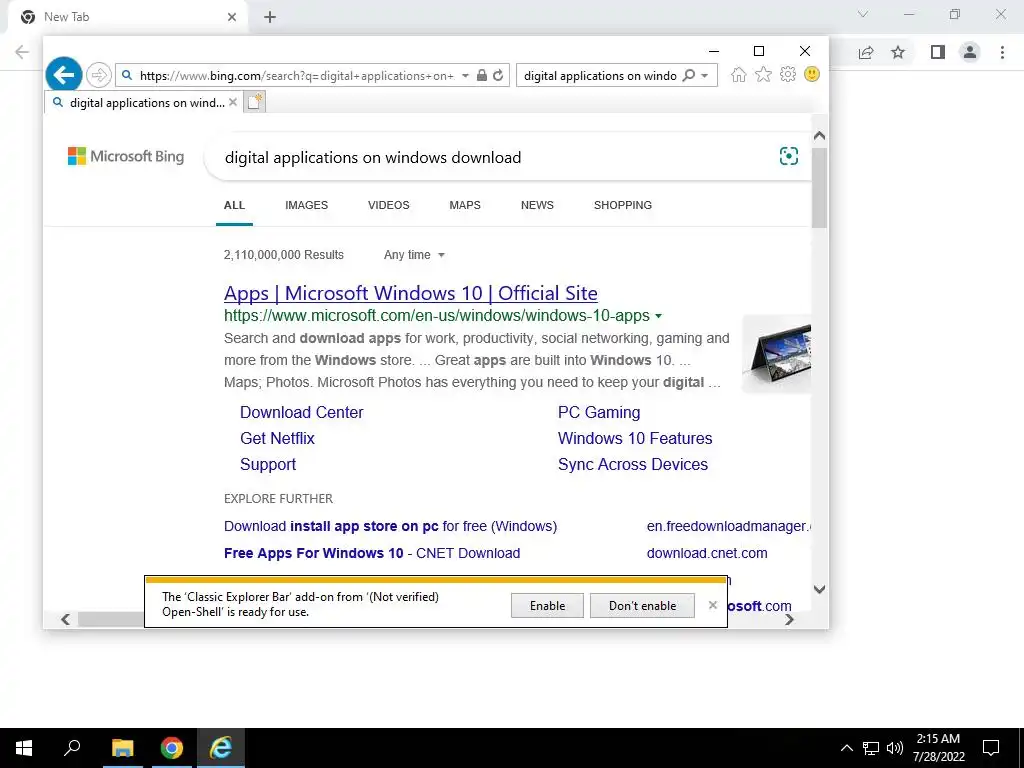This screenshot has height=768, width=1024.
Task: Show hidden tray icons chevron
Action: (x=846, y=748)
